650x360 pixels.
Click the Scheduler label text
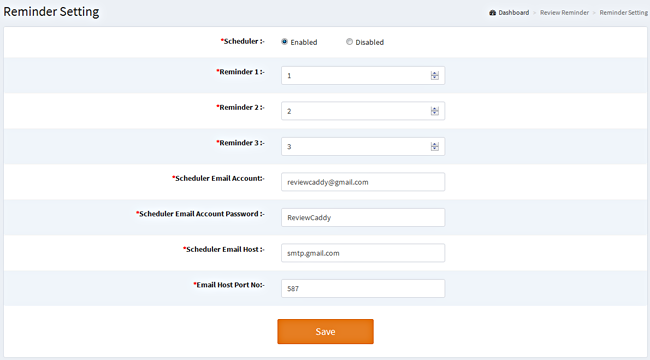point(243,41)
